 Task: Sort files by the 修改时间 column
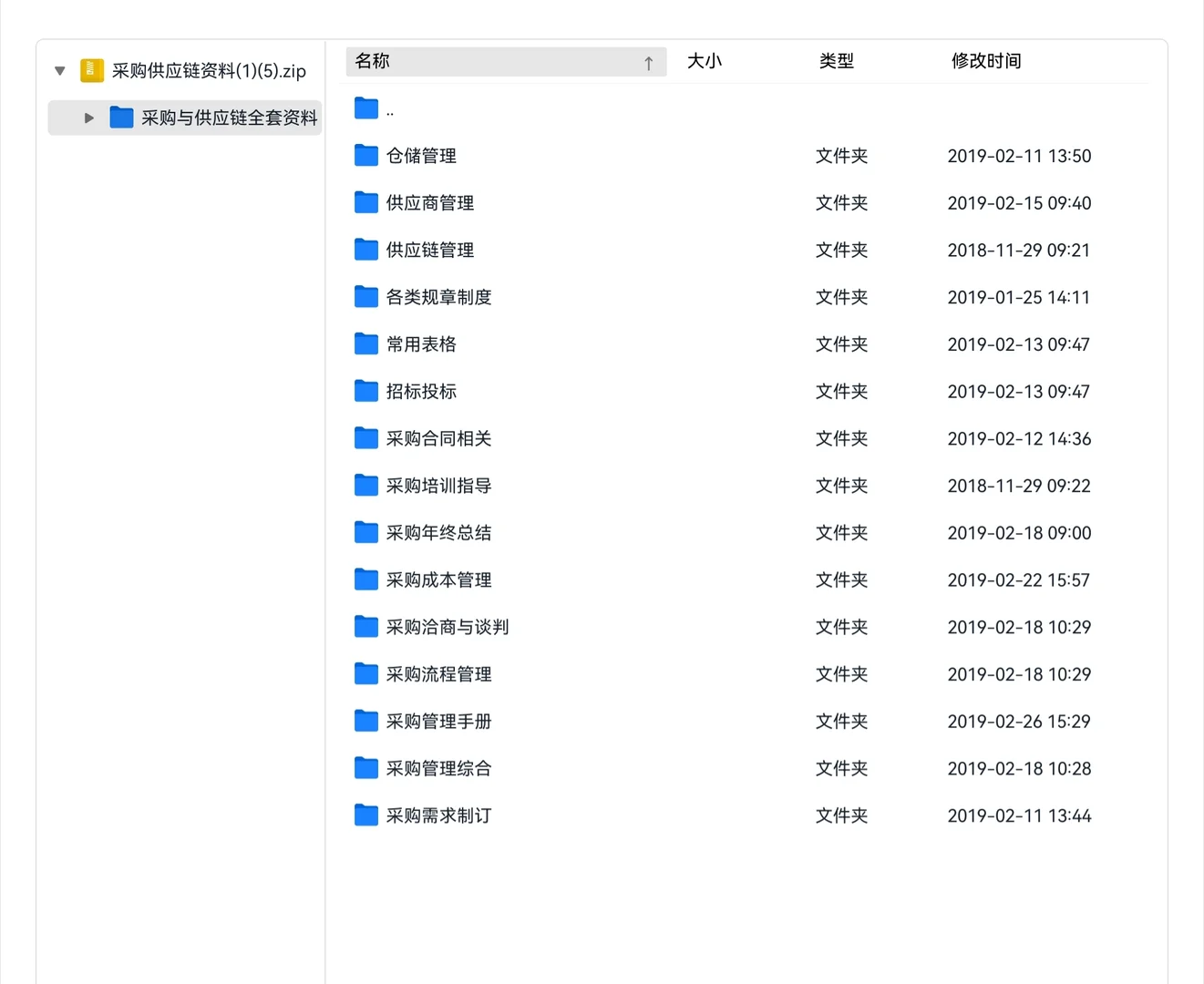pyautogui.click(x=986, y=61)
